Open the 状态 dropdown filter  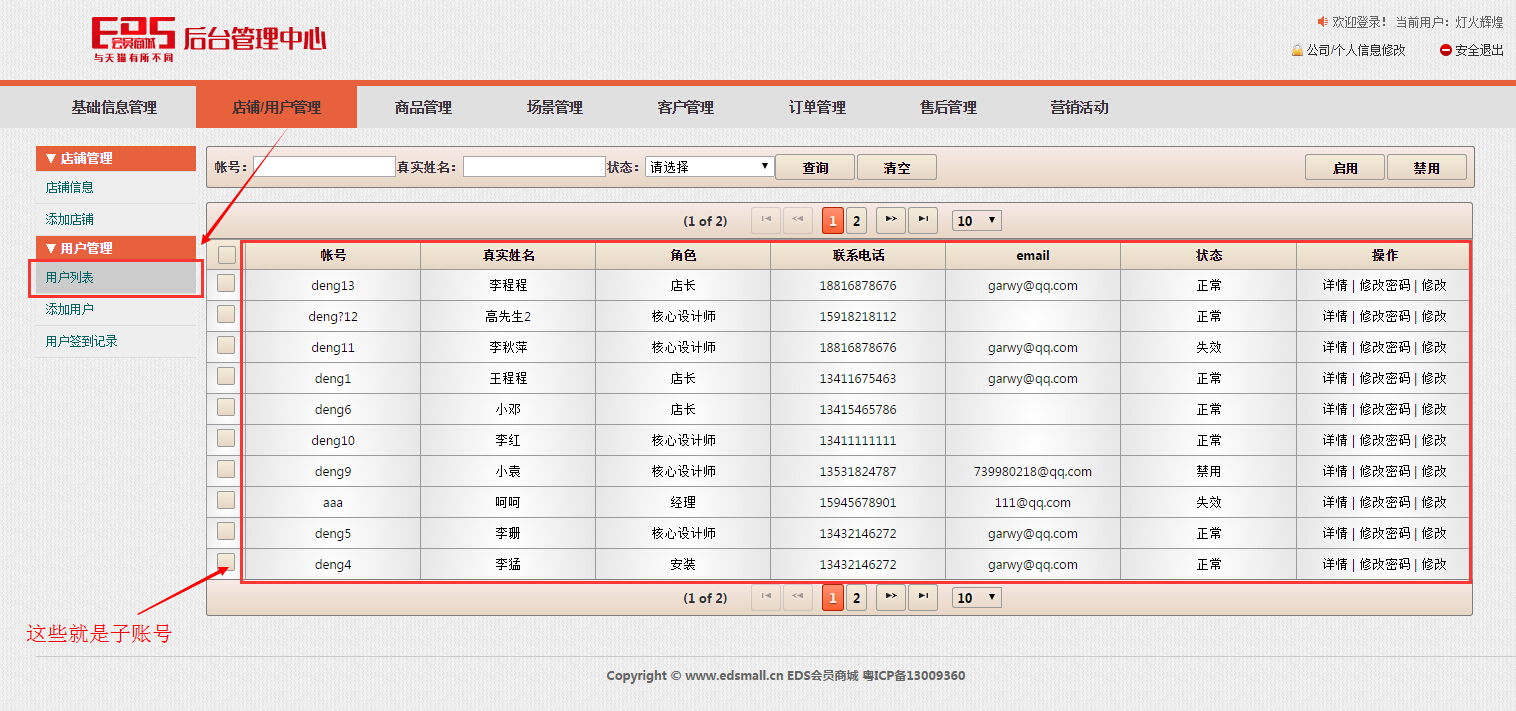709,167
